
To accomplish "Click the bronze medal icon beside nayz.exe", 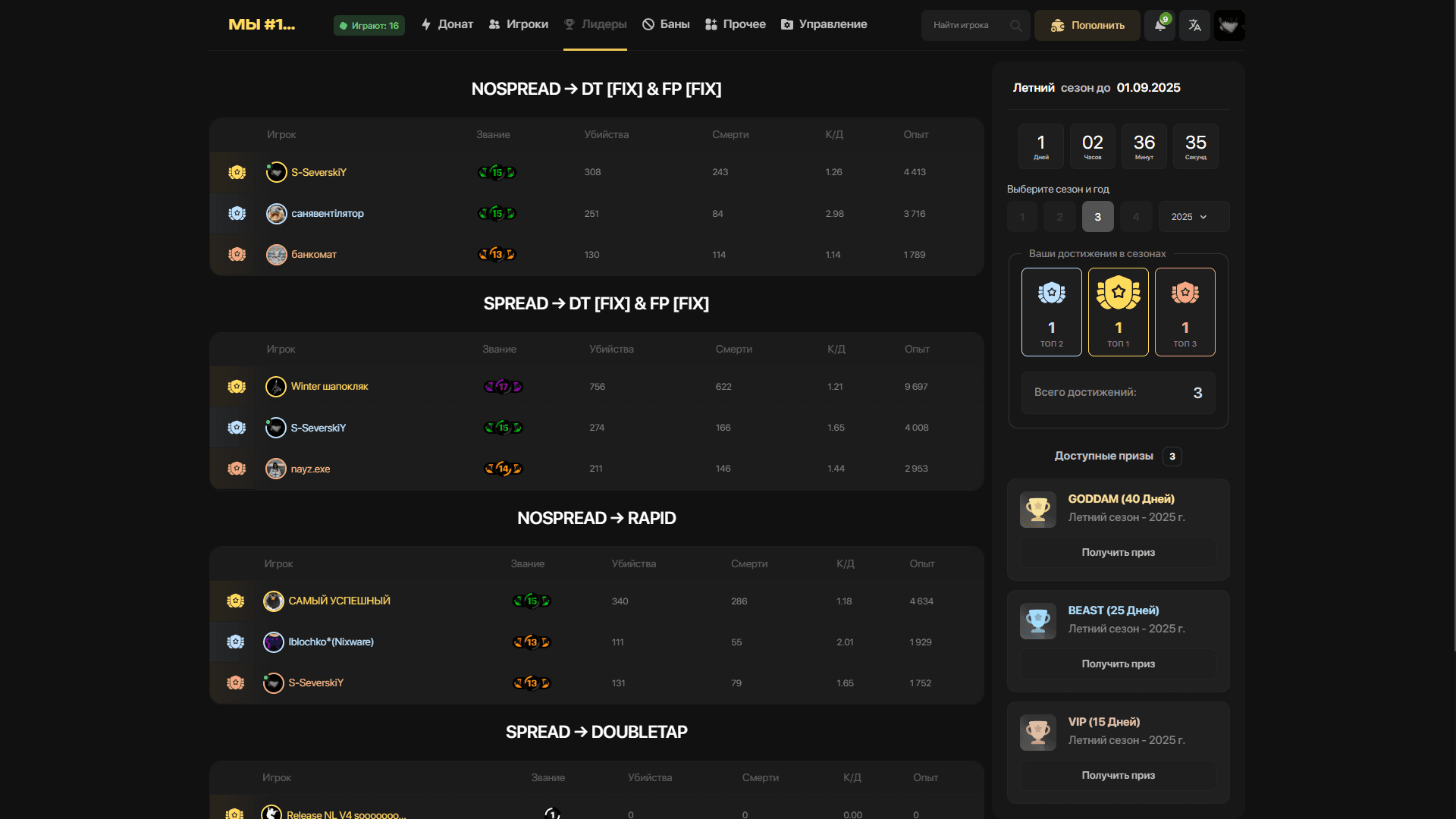I will click(237, 469).
